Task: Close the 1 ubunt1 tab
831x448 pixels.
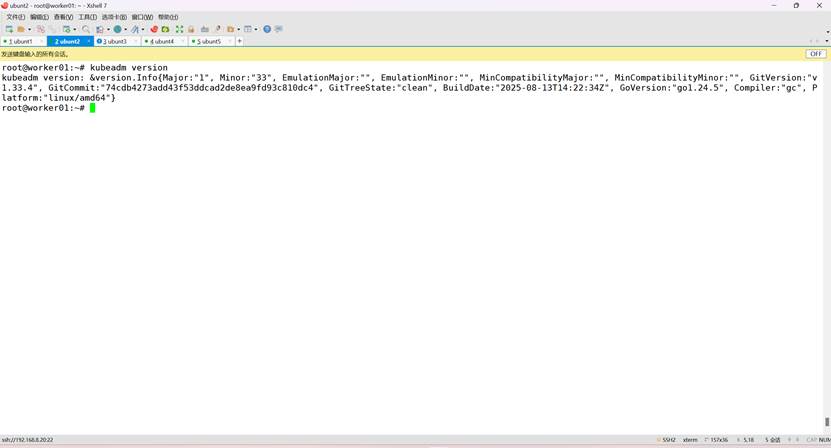Action: click(41, 41)
